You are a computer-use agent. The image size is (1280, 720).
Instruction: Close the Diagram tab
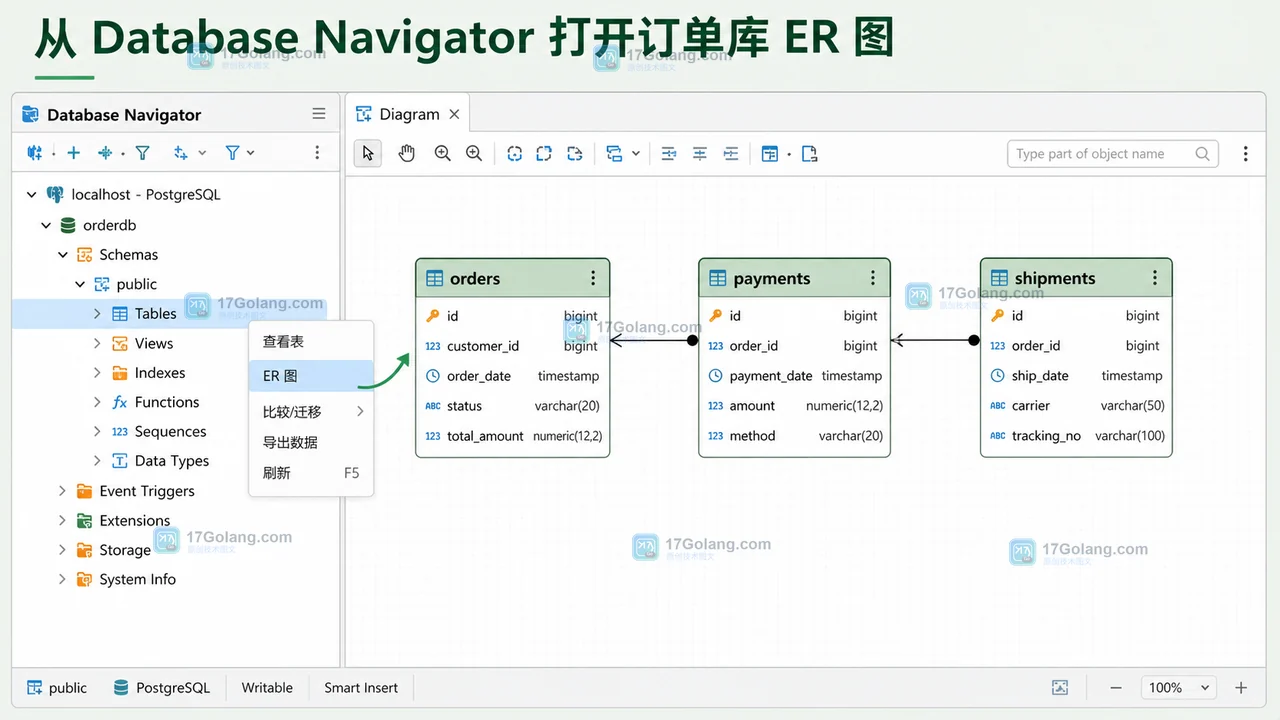[454, 114]
